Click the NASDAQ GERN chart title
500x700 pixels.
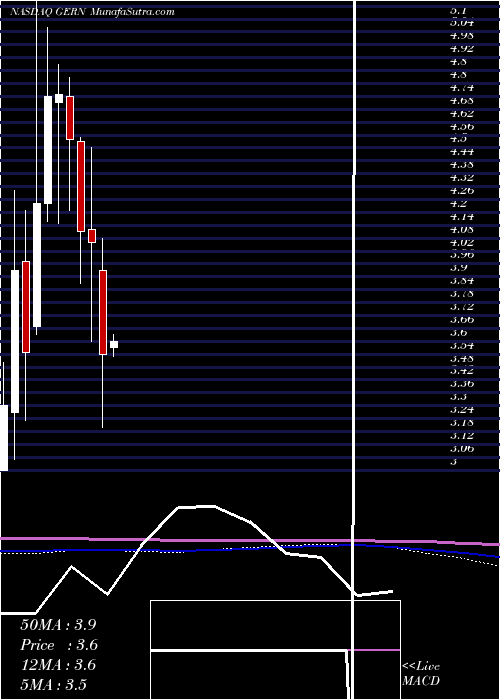[92, 12]
